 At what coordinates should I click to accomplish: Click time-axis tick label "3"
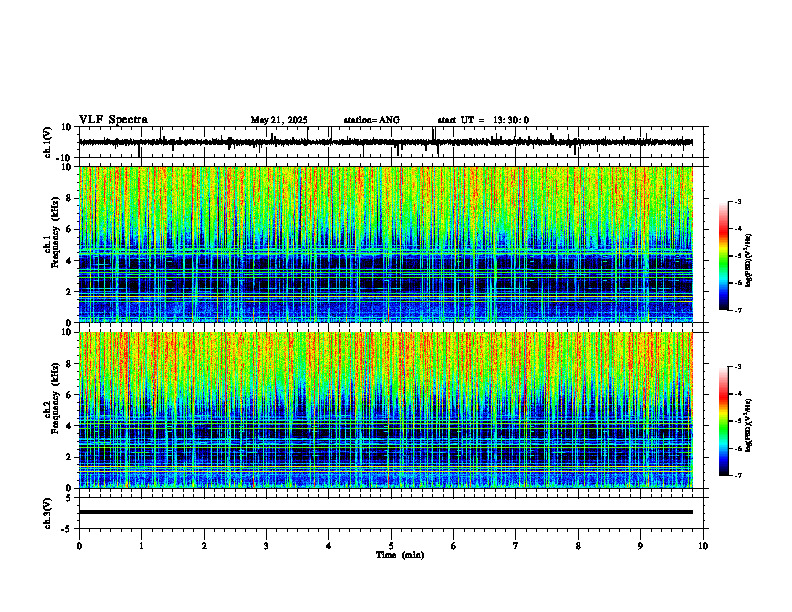pyautogui.click(x=266, y=546)
